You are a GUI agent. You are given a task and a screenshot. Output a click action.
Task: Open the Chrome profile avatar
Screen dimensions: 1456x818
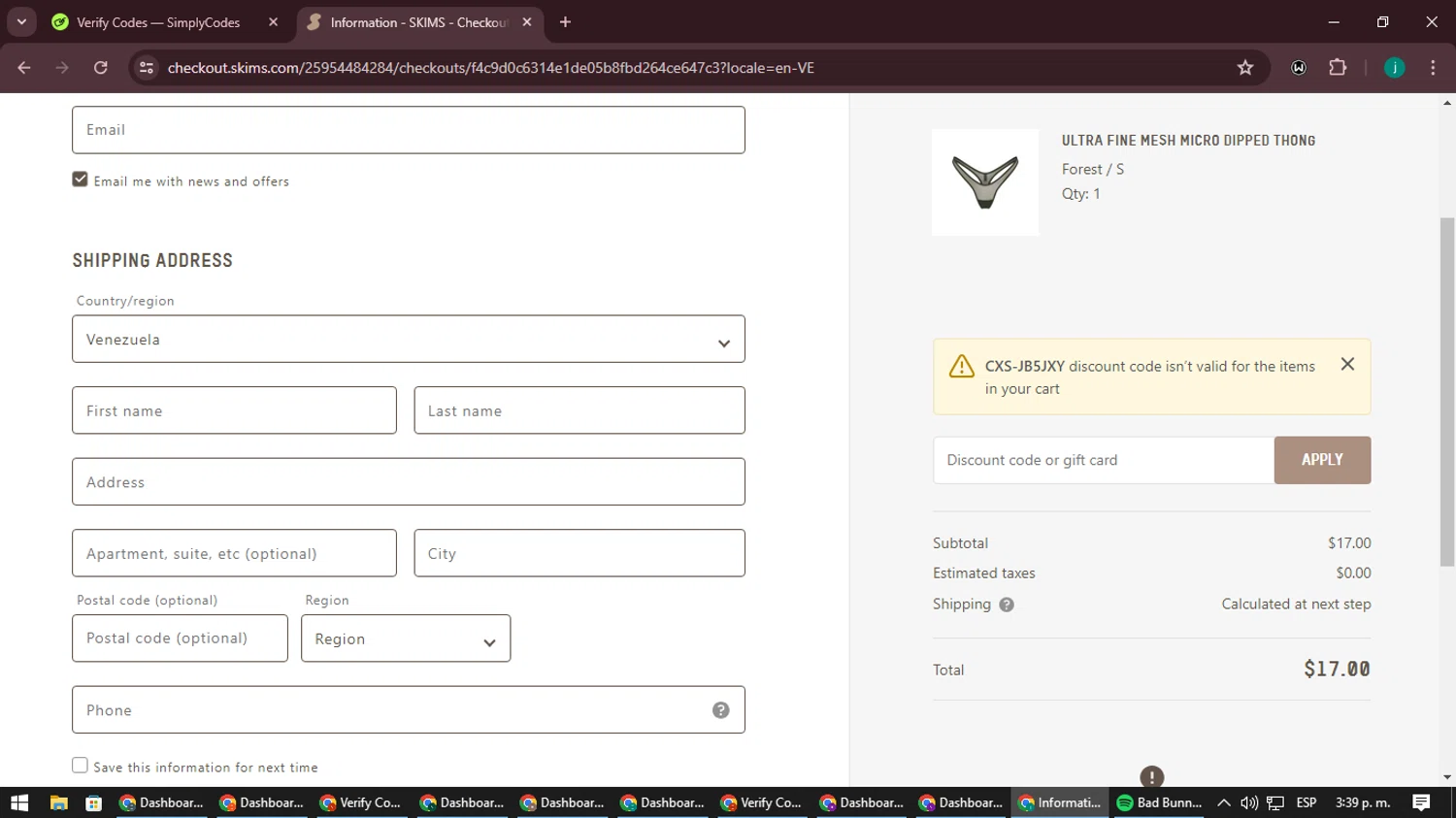pos(1395,68)
